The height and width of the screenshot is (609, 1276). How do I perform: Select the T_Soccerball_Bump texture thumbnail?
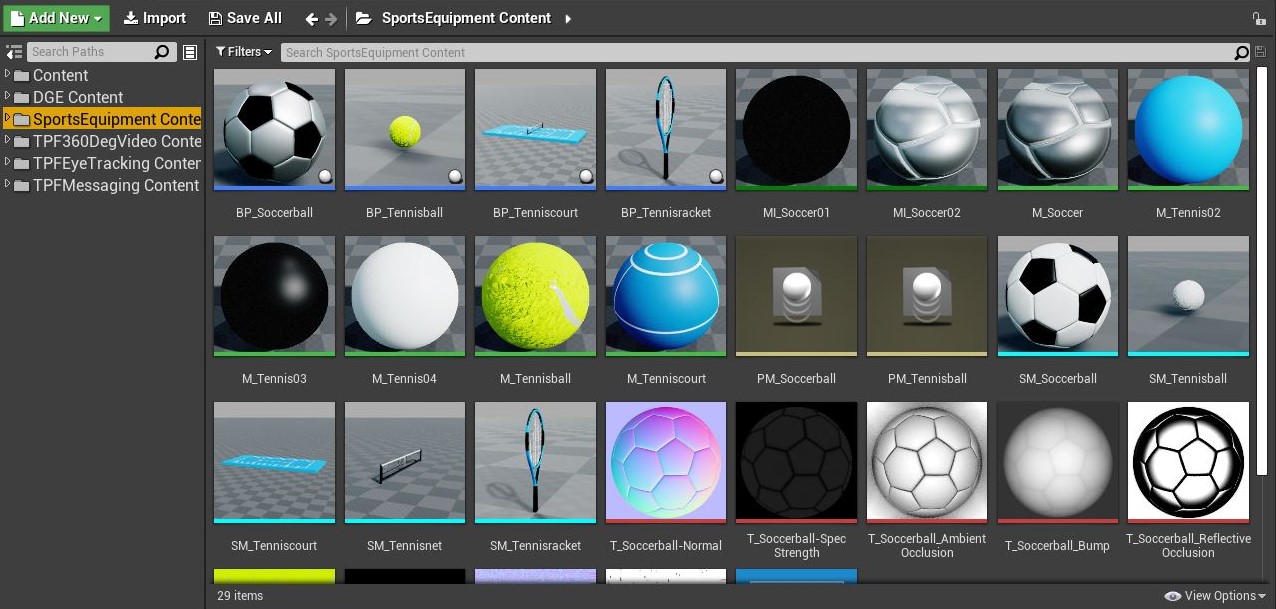coord(1058,463)
